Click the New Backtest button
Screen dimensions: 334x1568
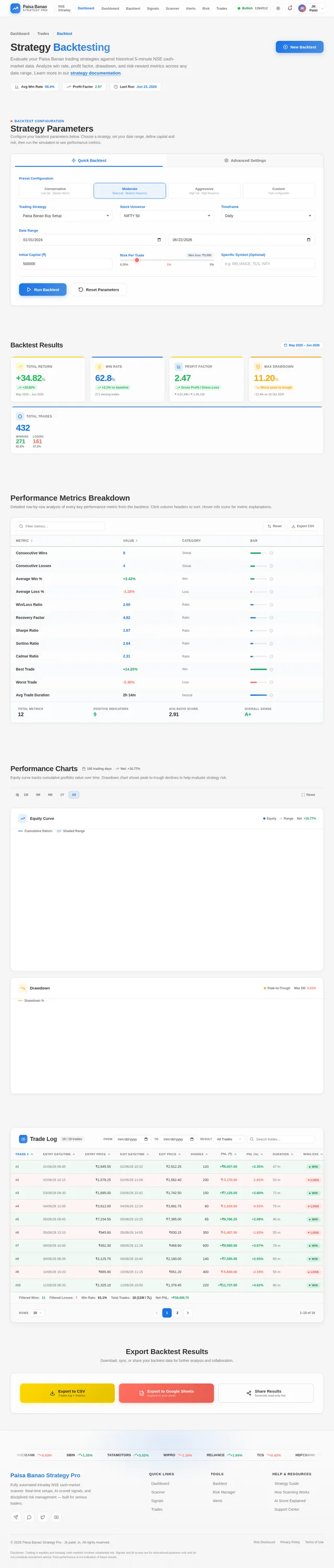[299, 47]
